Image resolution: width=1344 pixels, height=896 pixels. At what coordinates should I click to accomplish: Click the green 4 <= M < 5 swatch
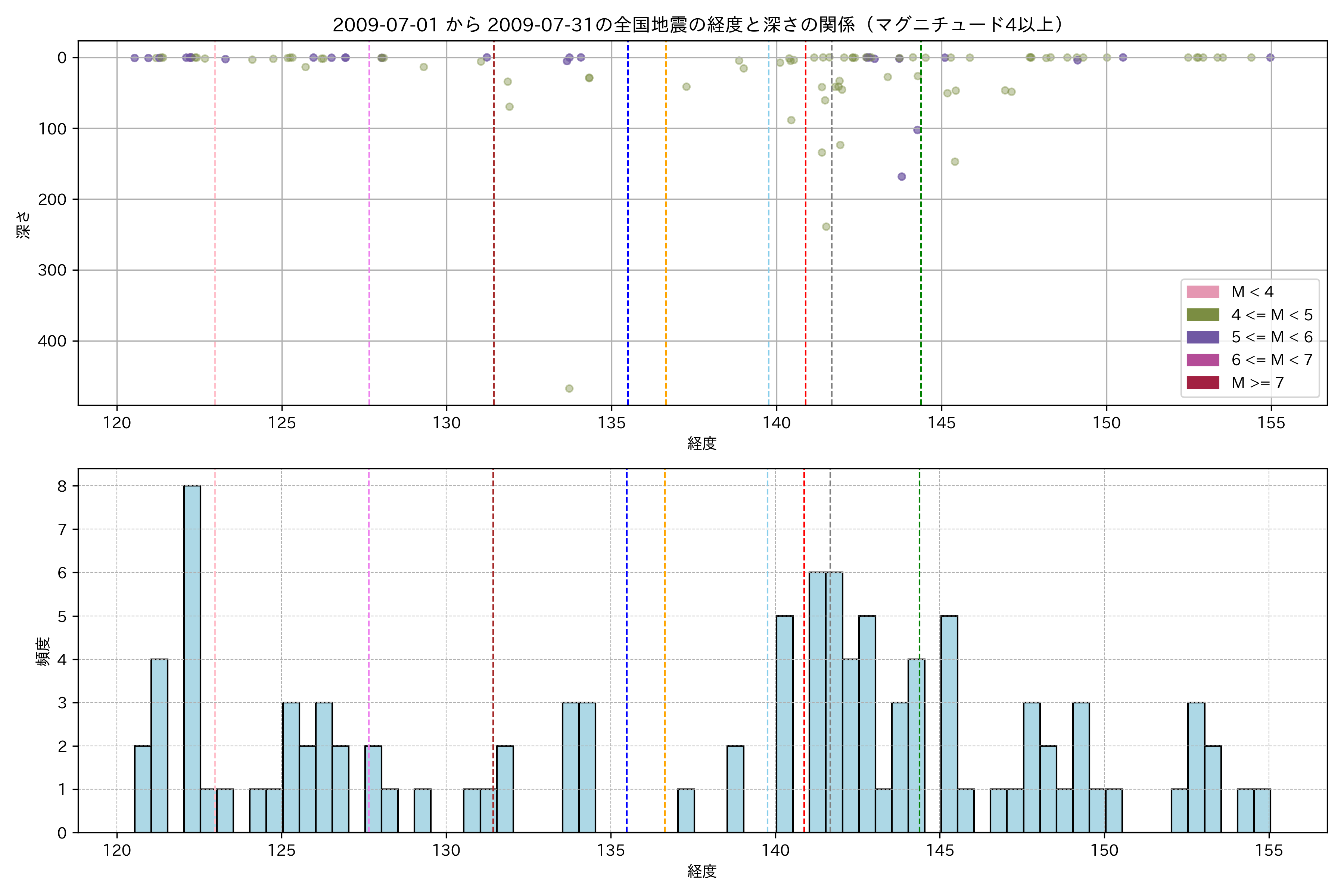pyautogui.click(x=1202, y=315)
